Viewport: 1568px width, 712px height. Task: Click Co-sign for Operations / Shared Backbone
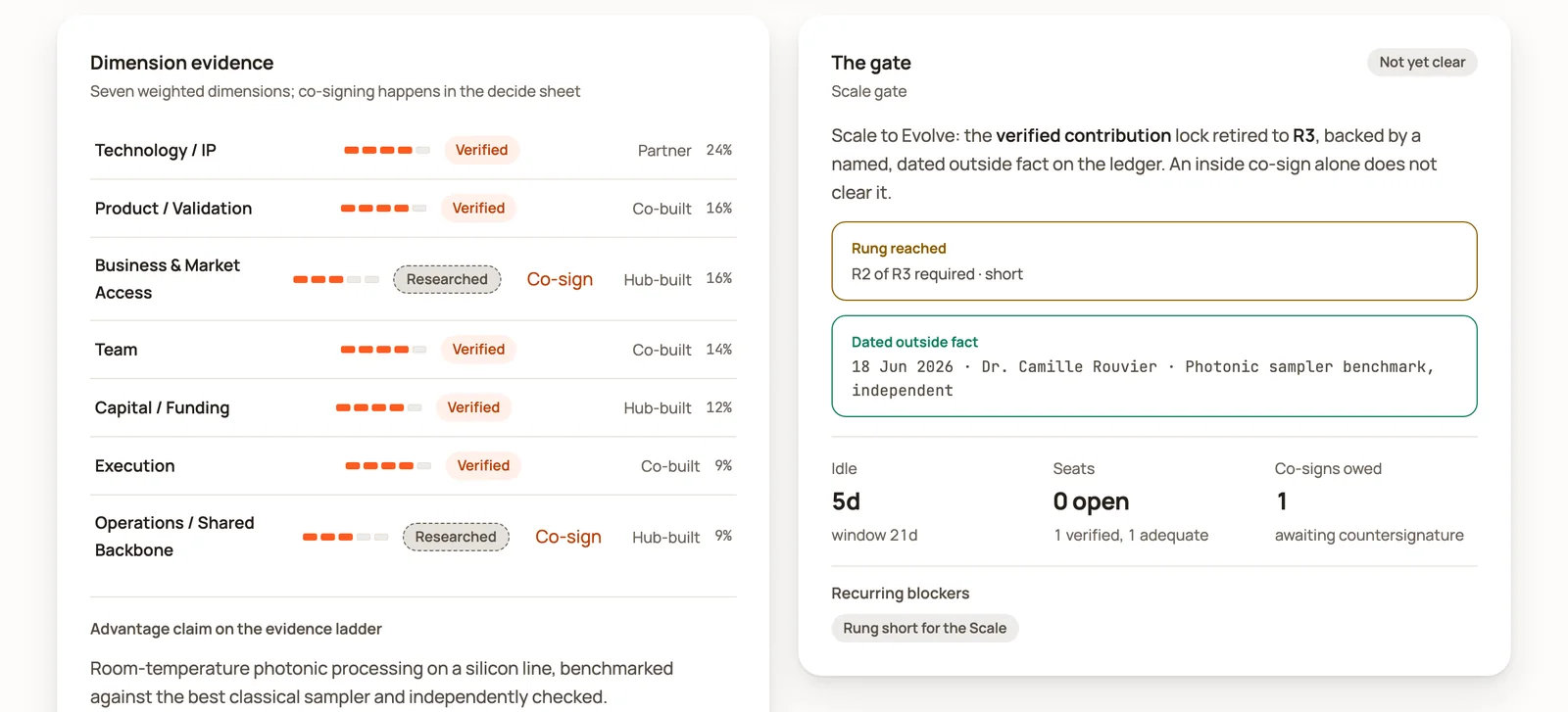[x=568, y=537]
